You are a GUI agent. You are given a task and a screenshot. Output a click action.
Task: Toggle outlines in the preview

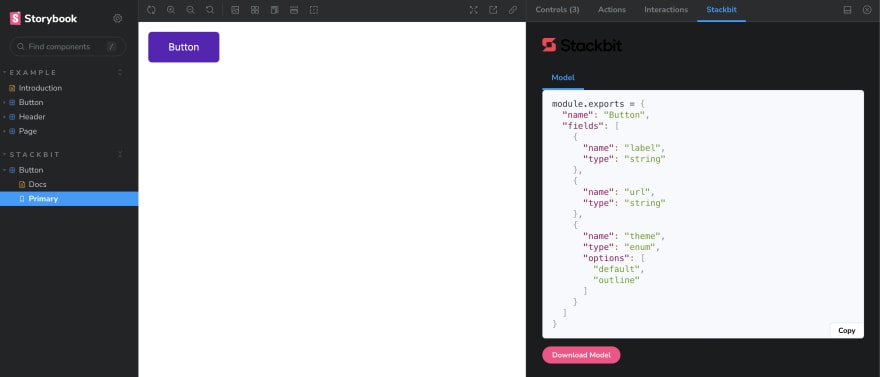[314, 10]
